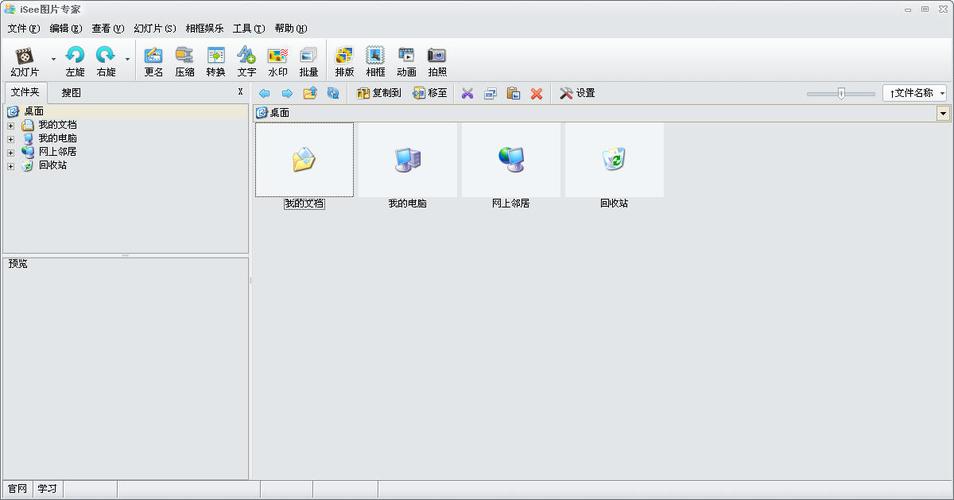Click the copy icon beside the scissors
This screenshot has height=500, width=954.
click(490, 93)
